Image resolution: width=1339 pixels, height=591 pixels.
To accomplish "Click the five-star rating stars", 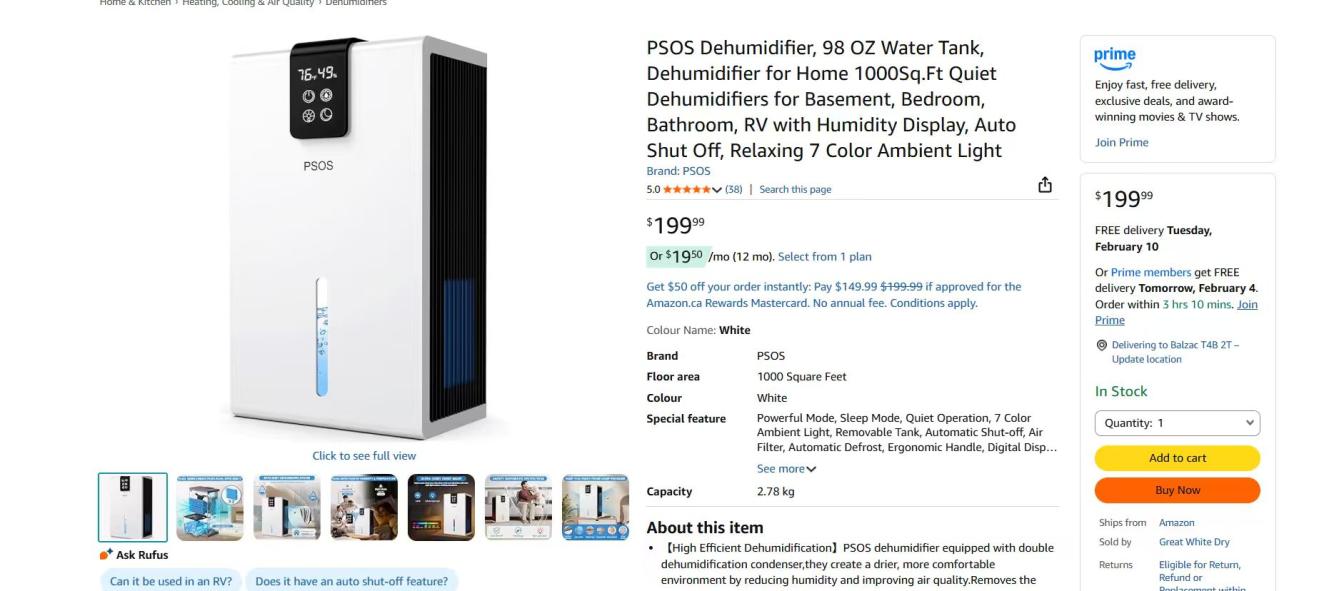I will (686, 190).
